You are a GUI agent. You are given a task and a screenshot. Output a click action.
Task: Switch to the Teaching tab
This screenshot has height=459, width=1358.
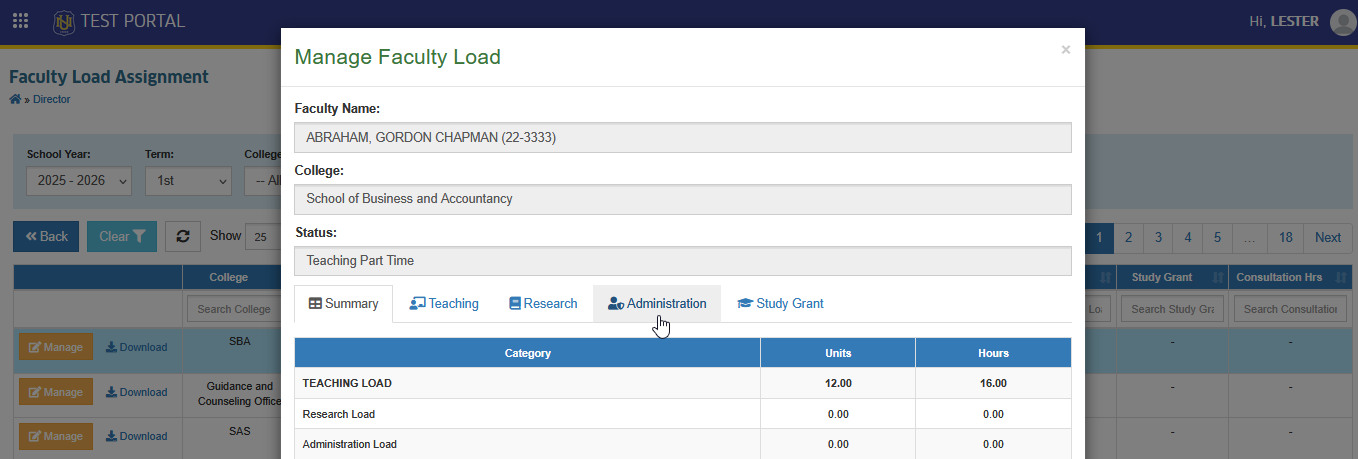[444, 304]
